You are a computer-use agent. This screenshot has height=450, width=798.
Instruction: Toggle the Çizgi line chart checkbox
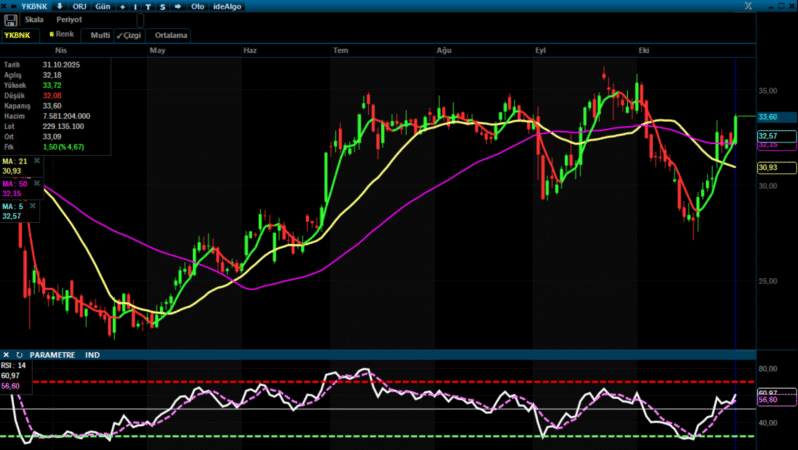click(x=130, y=35)
